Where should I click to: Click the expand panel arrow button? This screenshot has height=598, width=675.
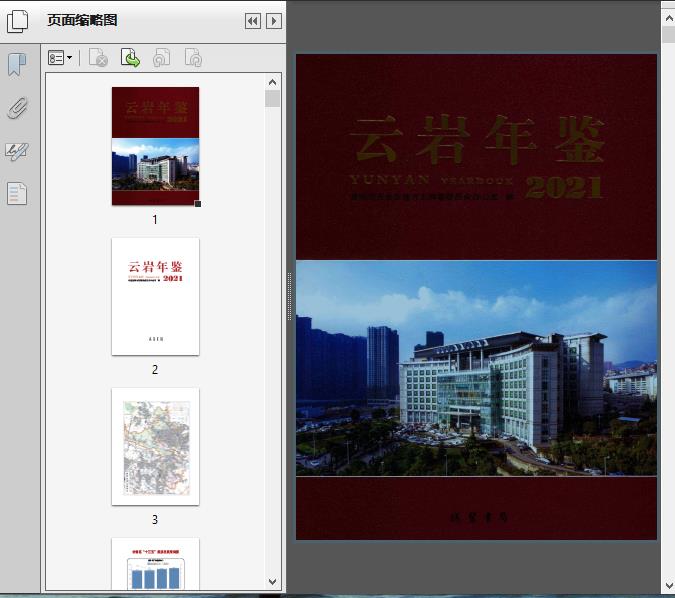pos(274,21)
